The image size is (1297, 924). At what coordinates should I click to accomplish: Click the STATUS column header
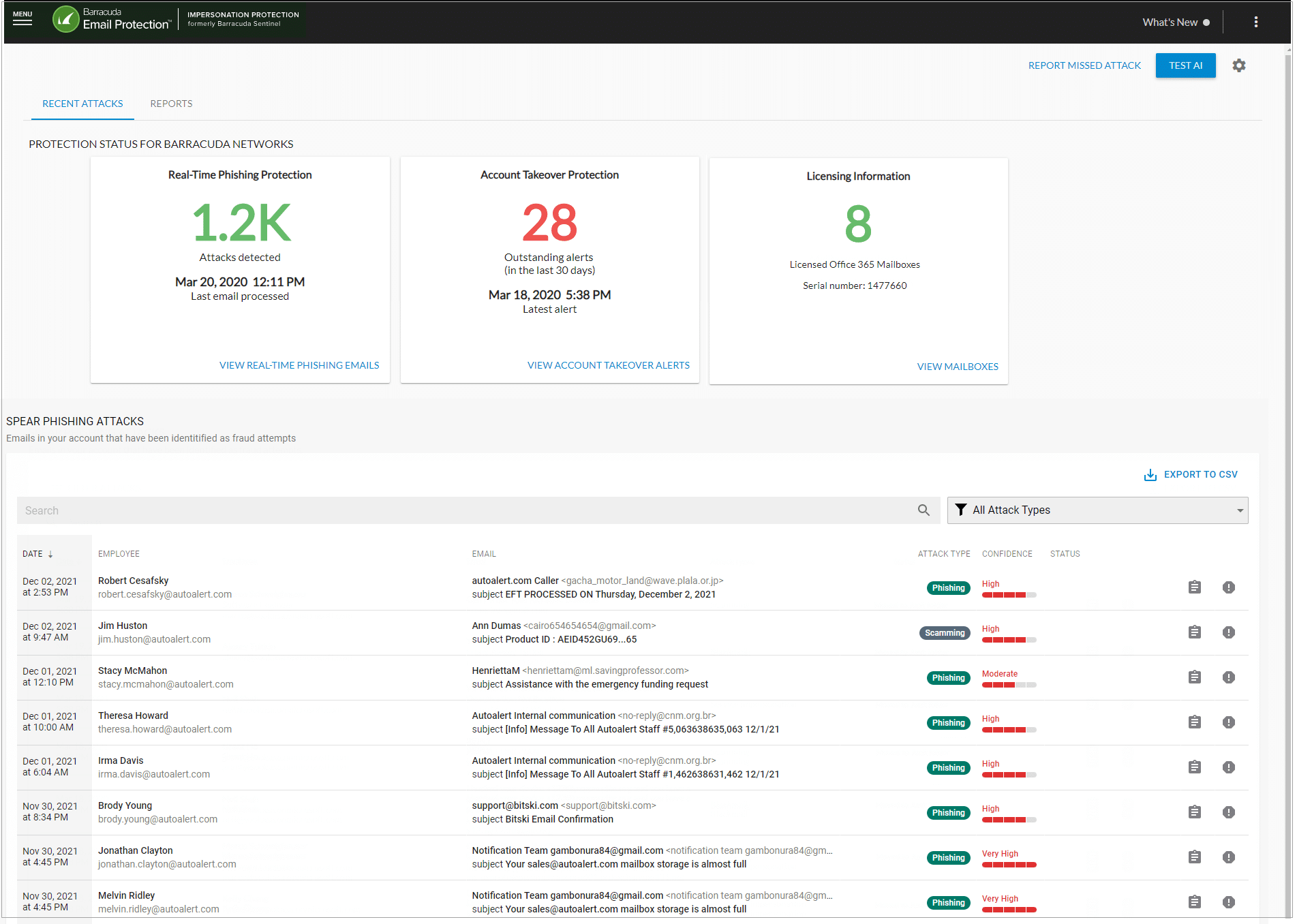[1065, 554]
